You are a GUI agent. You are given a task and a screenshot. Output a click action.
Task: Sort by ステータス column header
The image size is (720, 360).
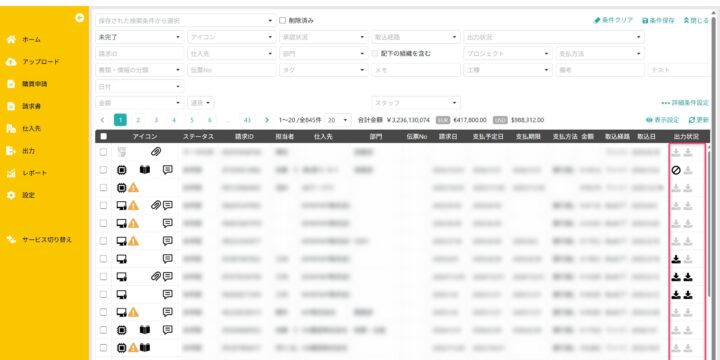(198, 136)
